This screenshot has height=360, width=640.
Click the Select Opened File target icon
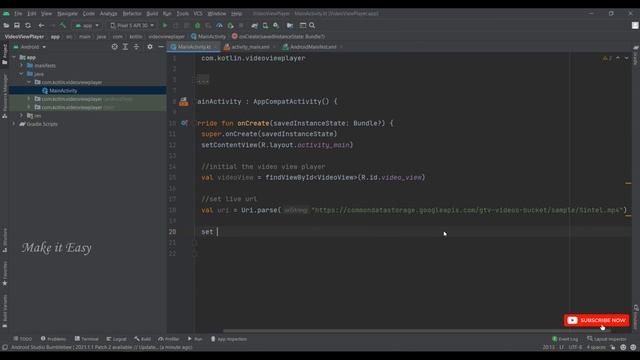pos(115,47)
